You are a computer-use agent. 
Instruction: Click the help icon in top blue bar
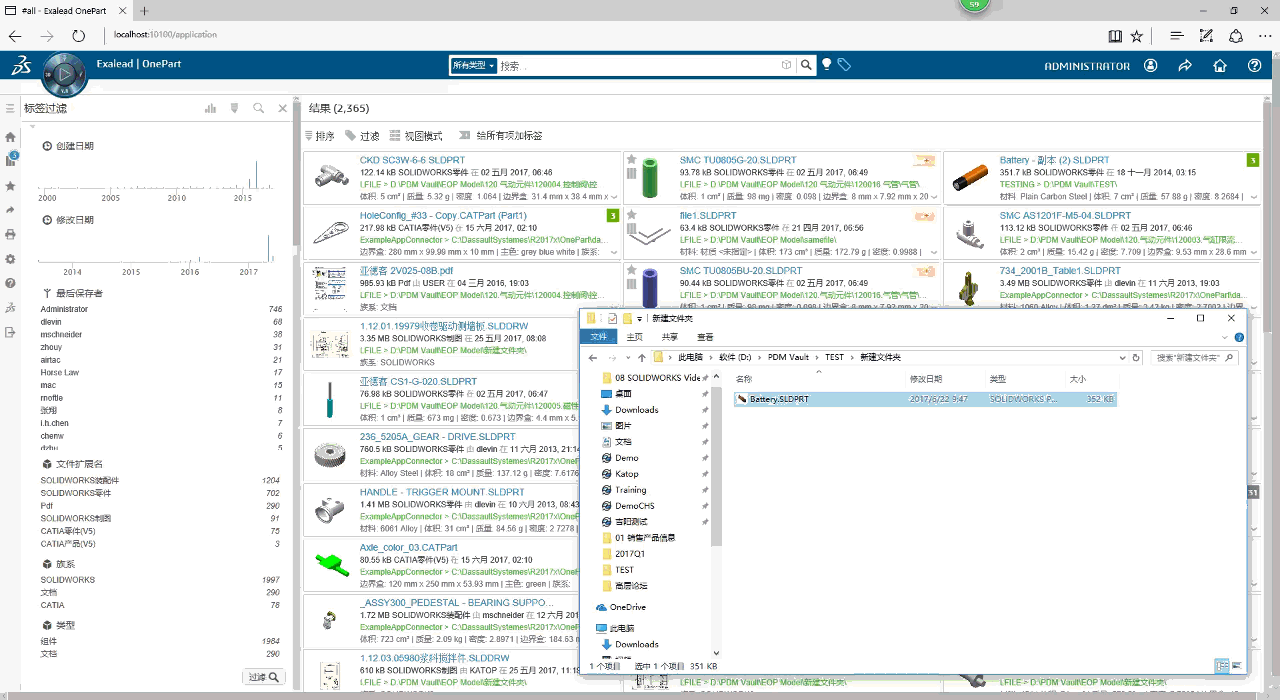coord(1255,65)
